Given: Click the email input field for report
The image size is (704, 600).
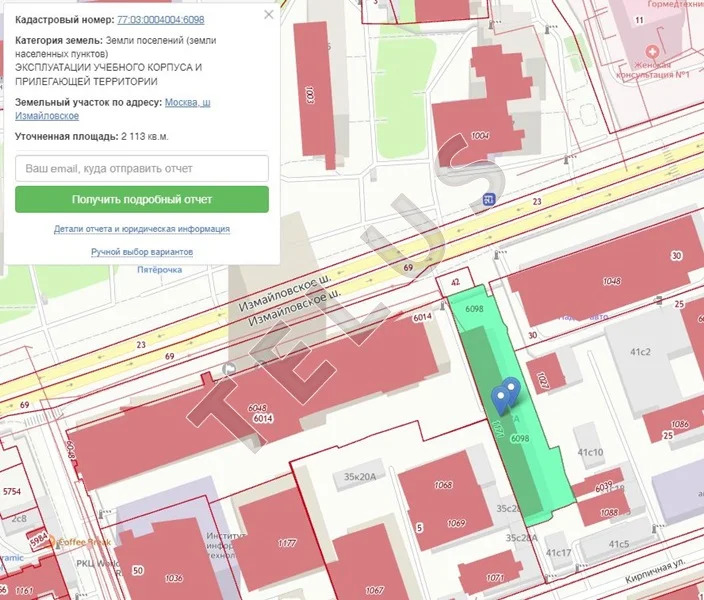Looking at the screenshot, I should (142, 168).
